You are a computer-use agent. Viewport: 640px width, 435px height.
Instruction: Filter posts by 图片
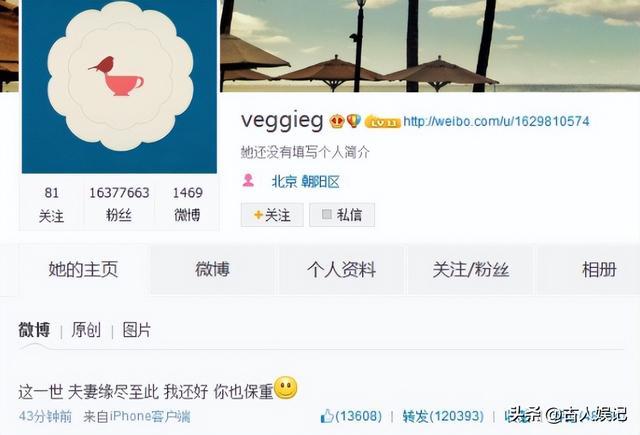click(137, 330)
